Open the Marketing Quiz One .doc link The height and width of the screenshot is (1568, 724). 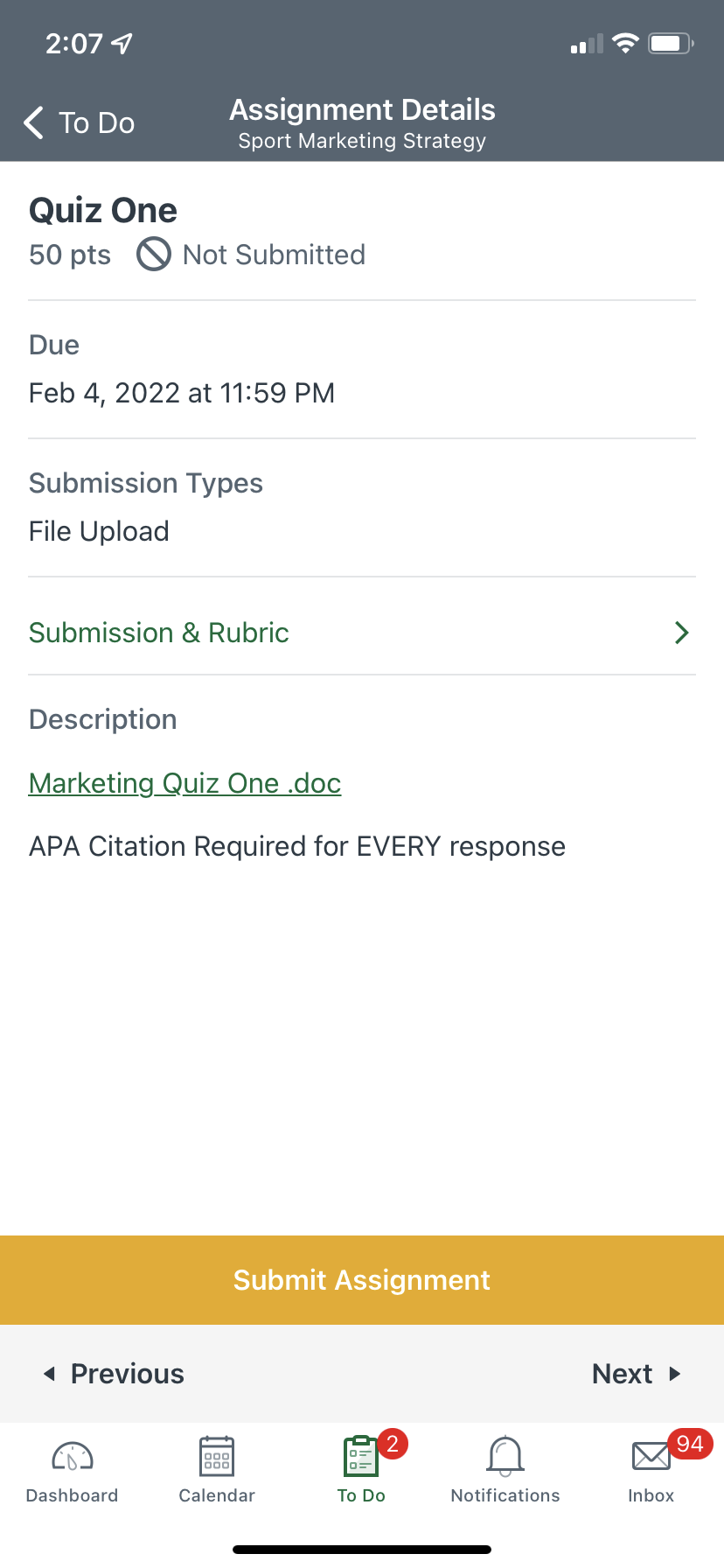[x=184, y=783]
